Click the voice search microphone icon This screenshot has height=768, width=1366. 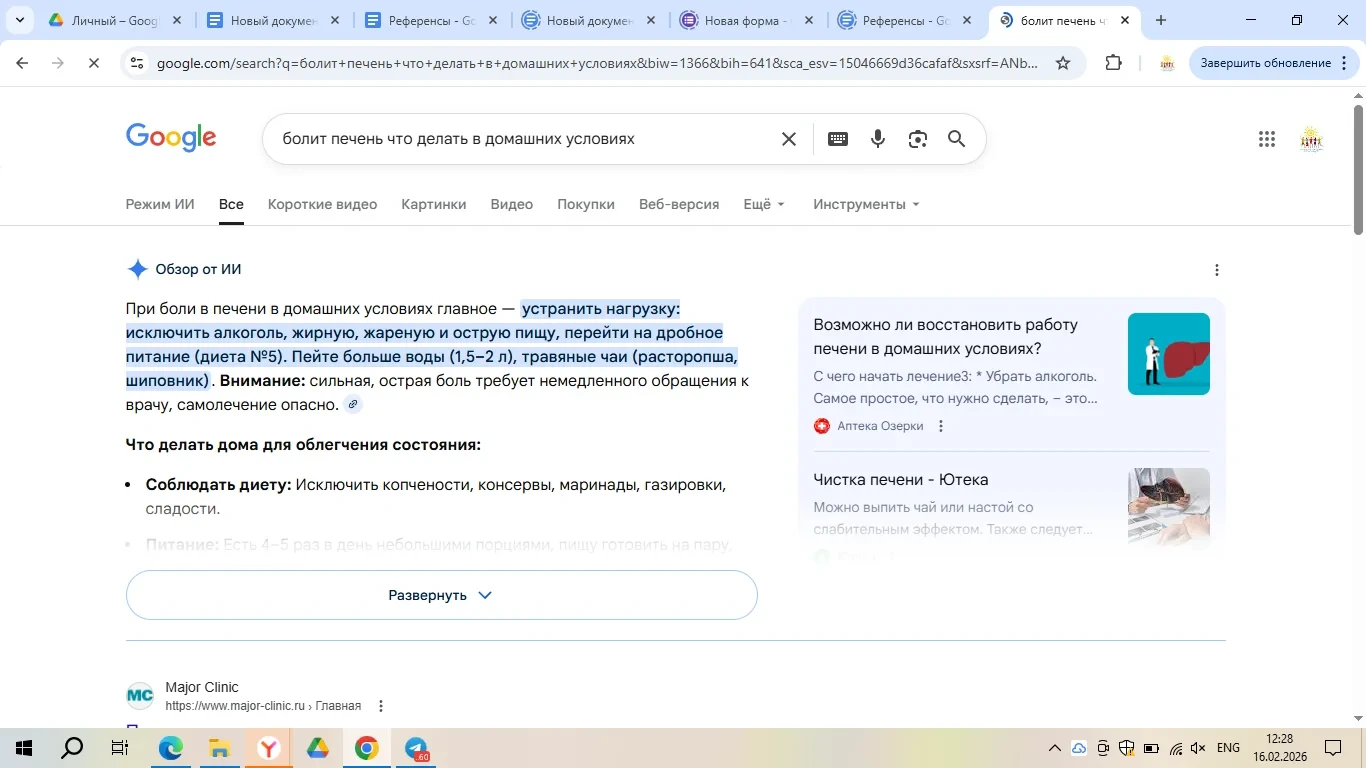[x=878, y=139]
